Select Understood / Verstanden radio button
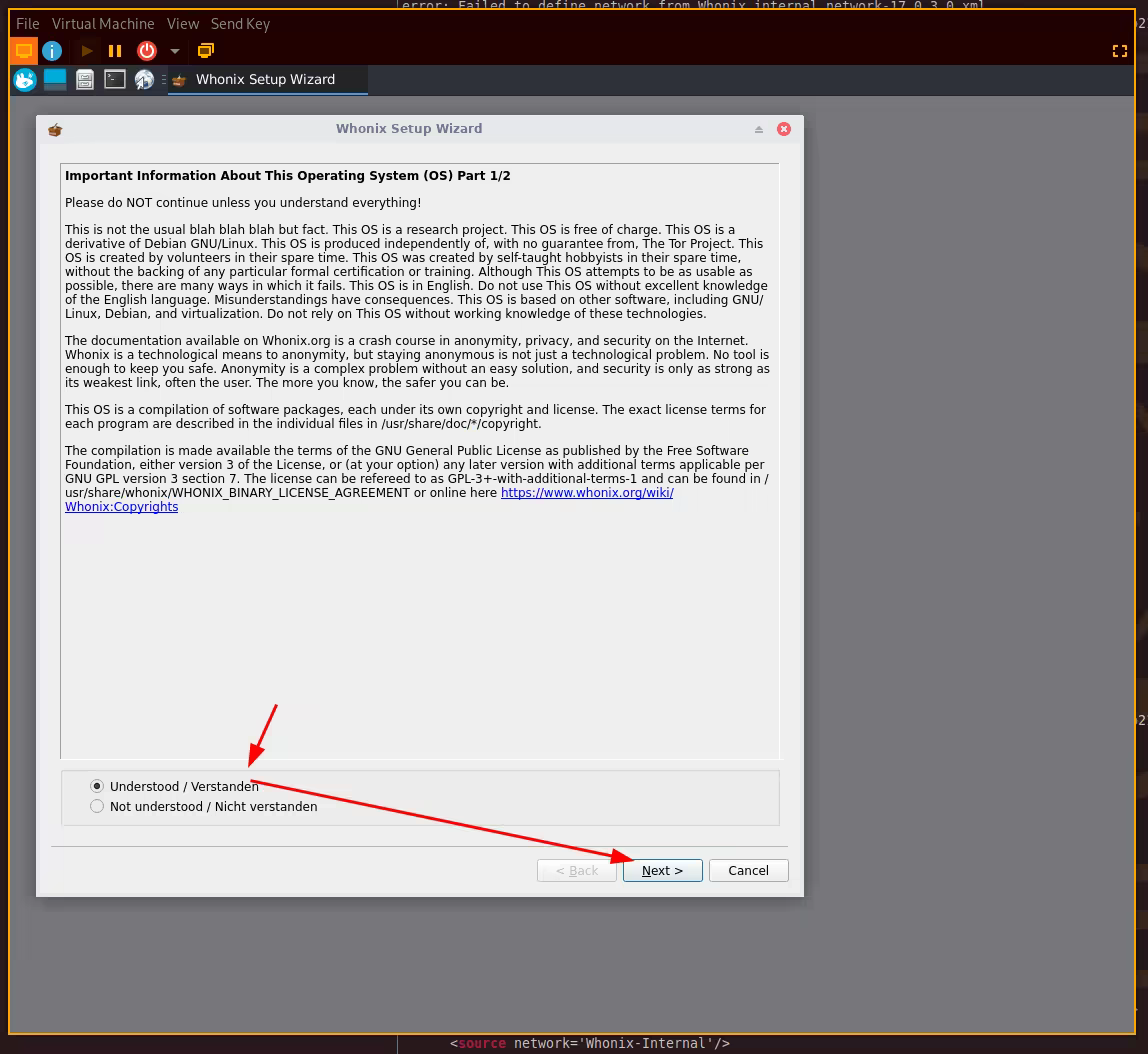 (x=97, y=786)
